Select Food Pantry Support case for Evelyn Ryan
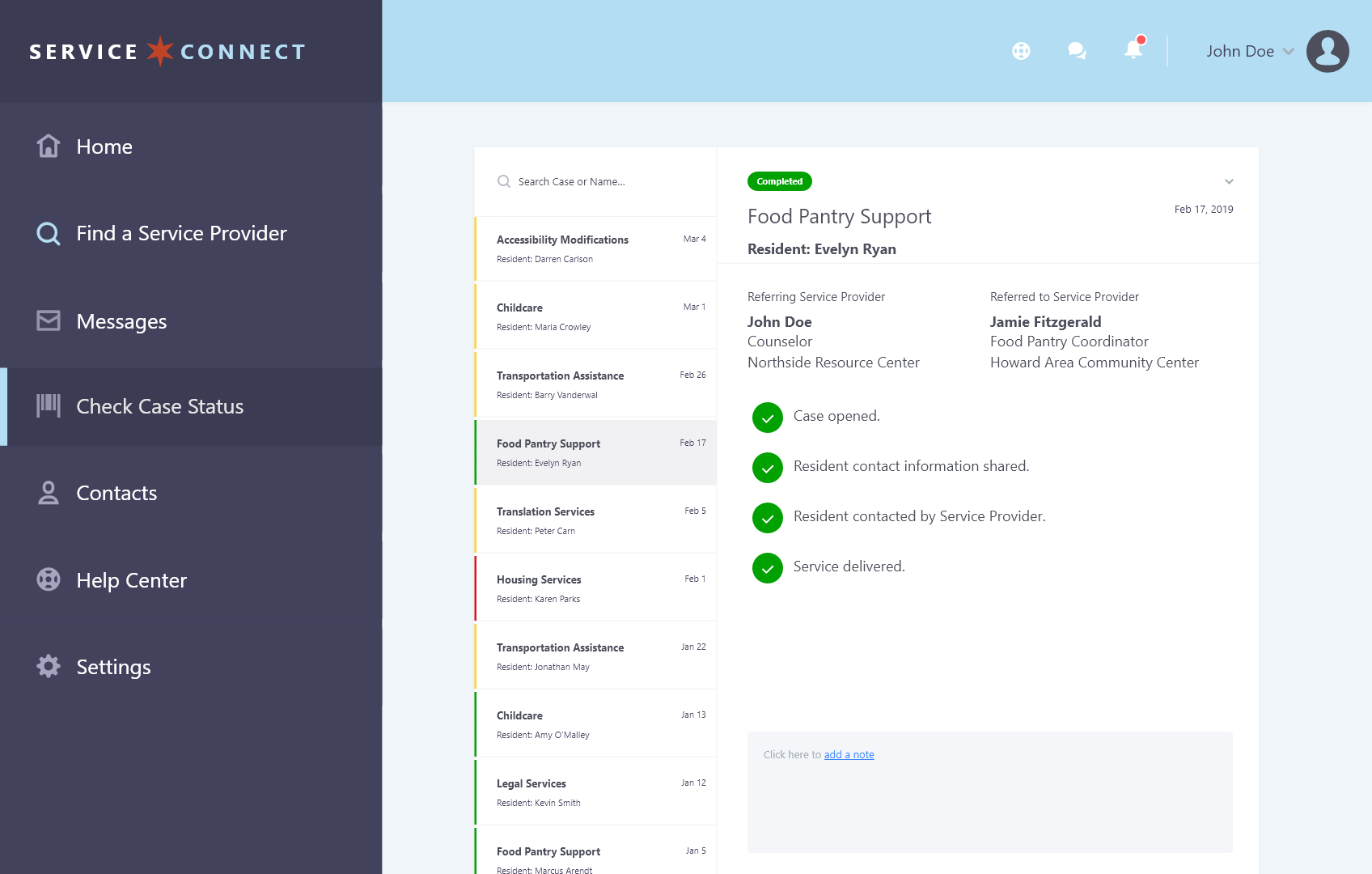The height and width of the screenshot is (874, 1372). tap(595, 452)
